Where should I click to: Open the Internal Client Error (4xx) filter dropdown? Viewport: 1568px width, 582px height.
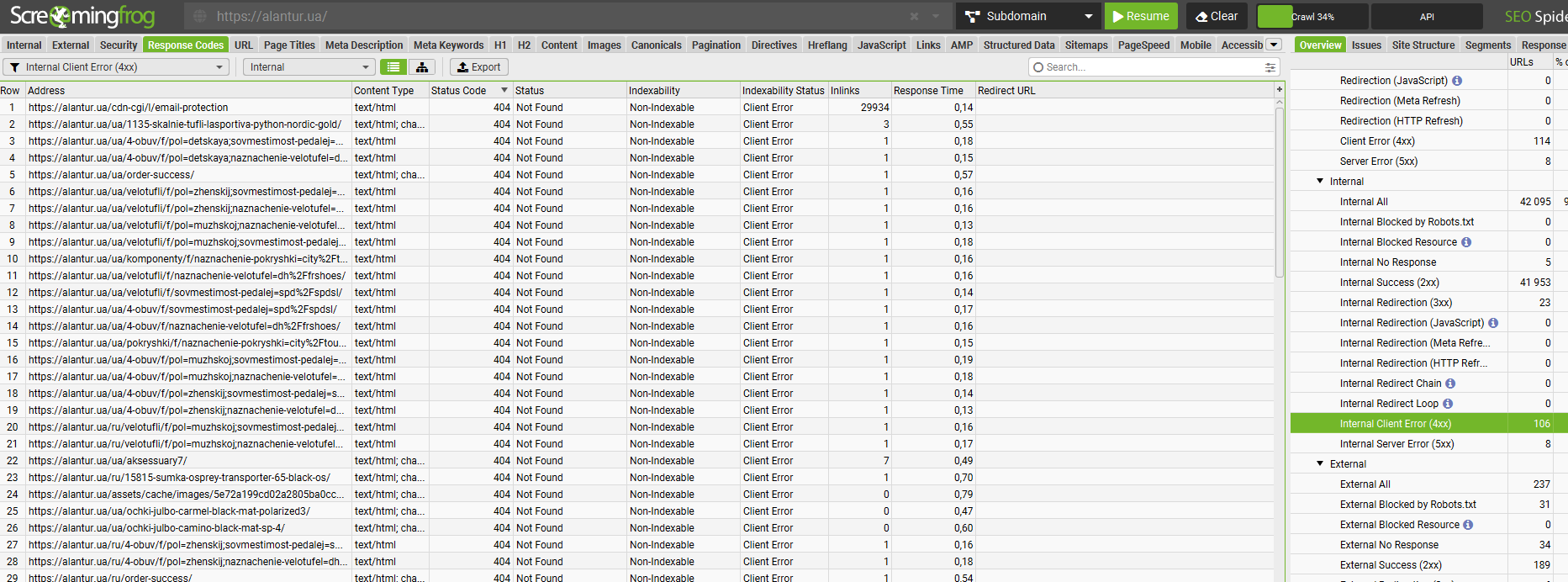(x=116, y=67)
